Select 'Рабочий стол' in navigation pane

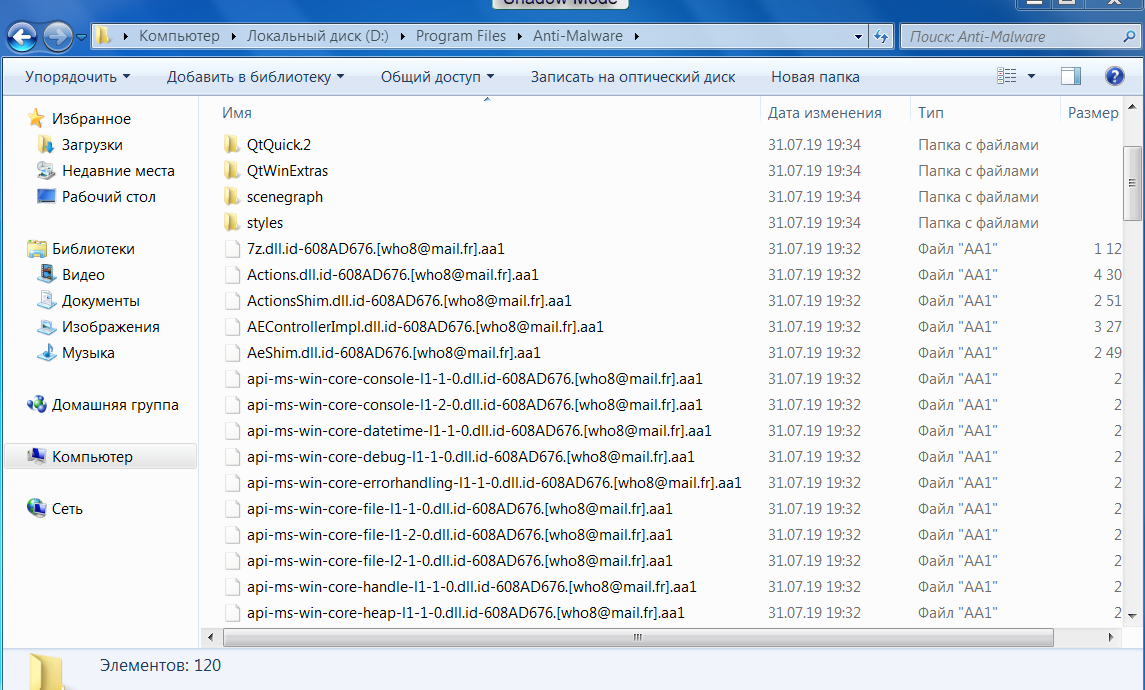coord(108,196)
